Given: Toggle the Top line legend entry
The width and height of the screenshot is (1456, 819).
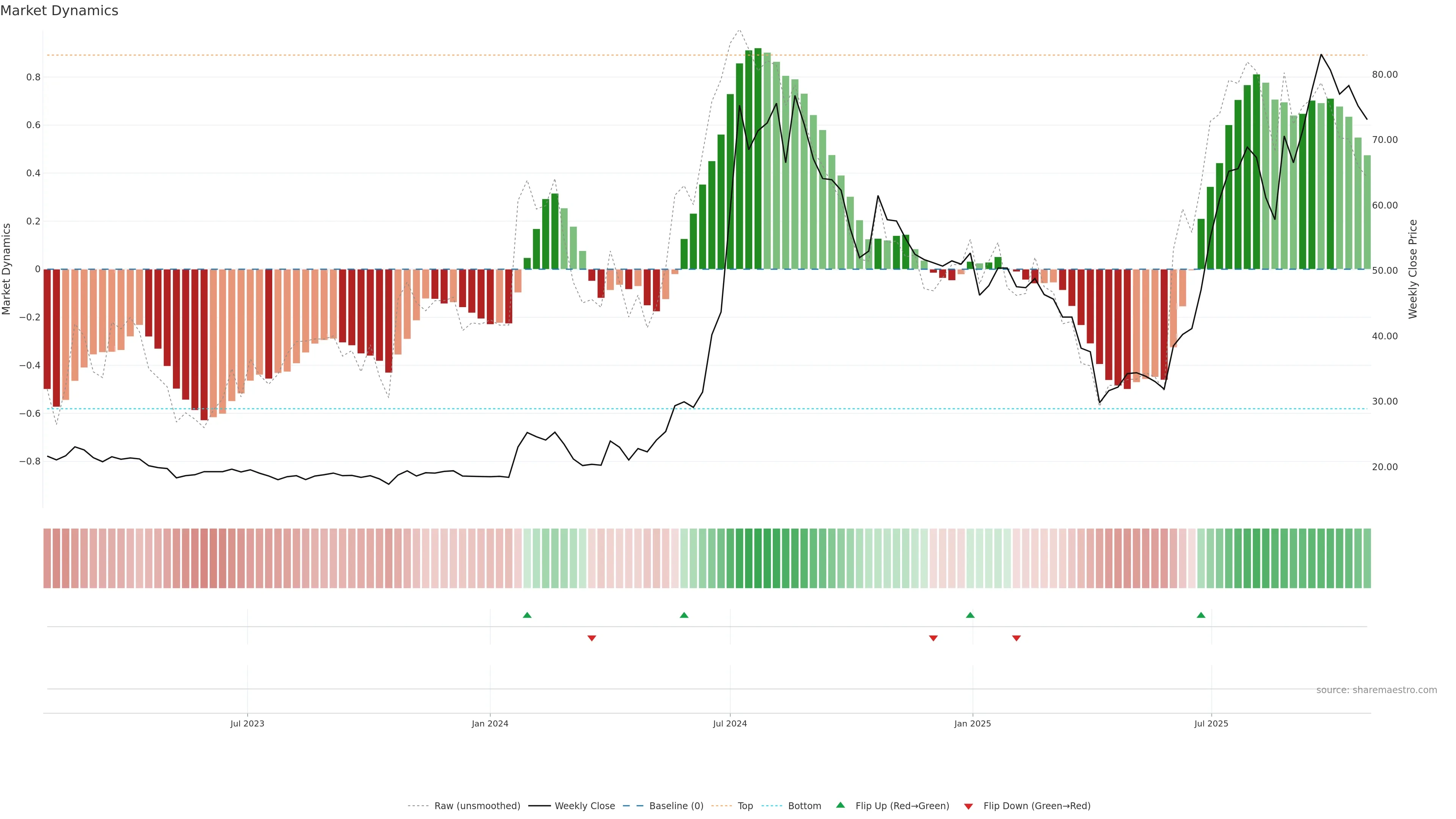Looking at the screenshot, I should coord(745,806).
